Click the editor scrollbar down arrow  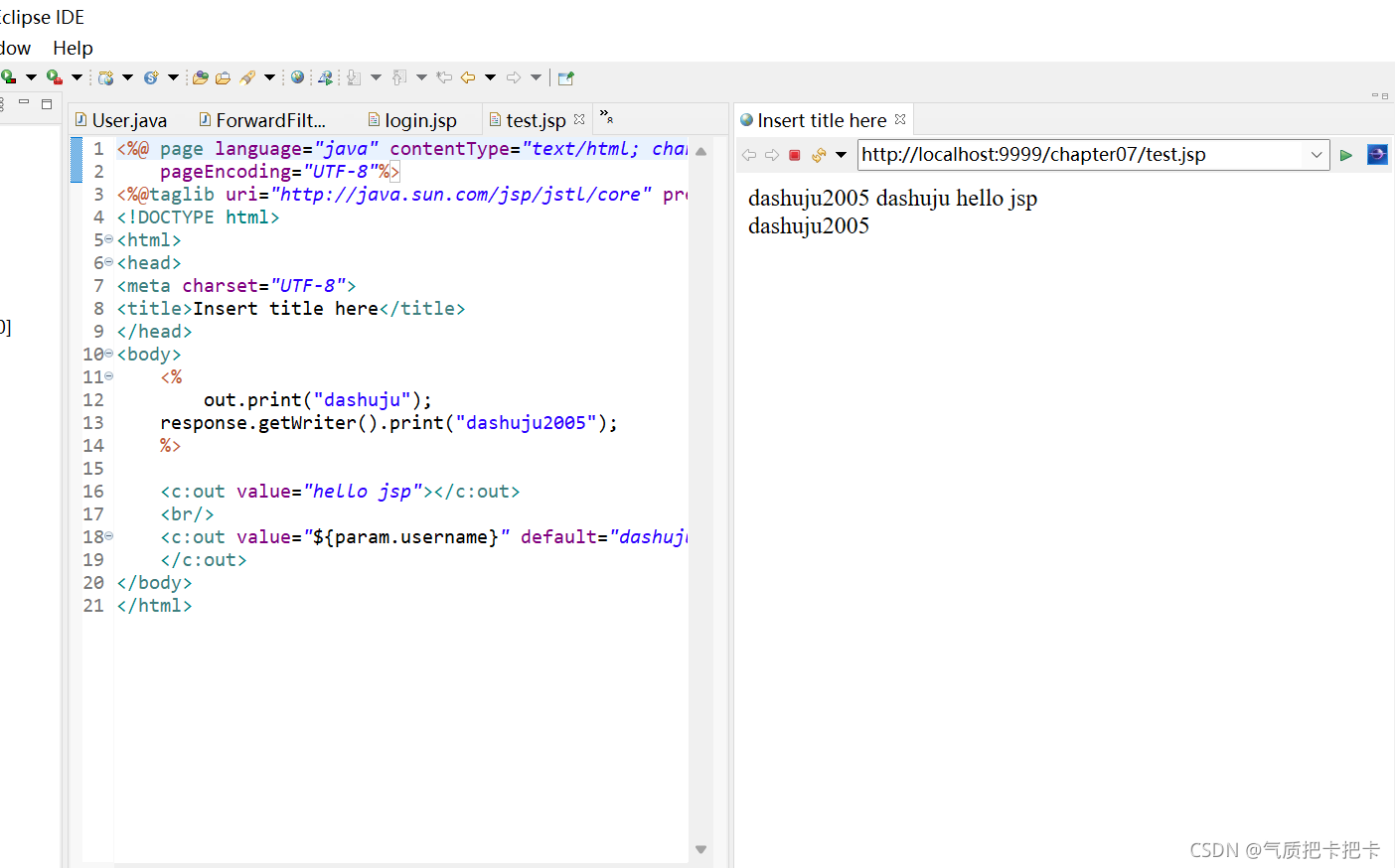tap(700, 849)
